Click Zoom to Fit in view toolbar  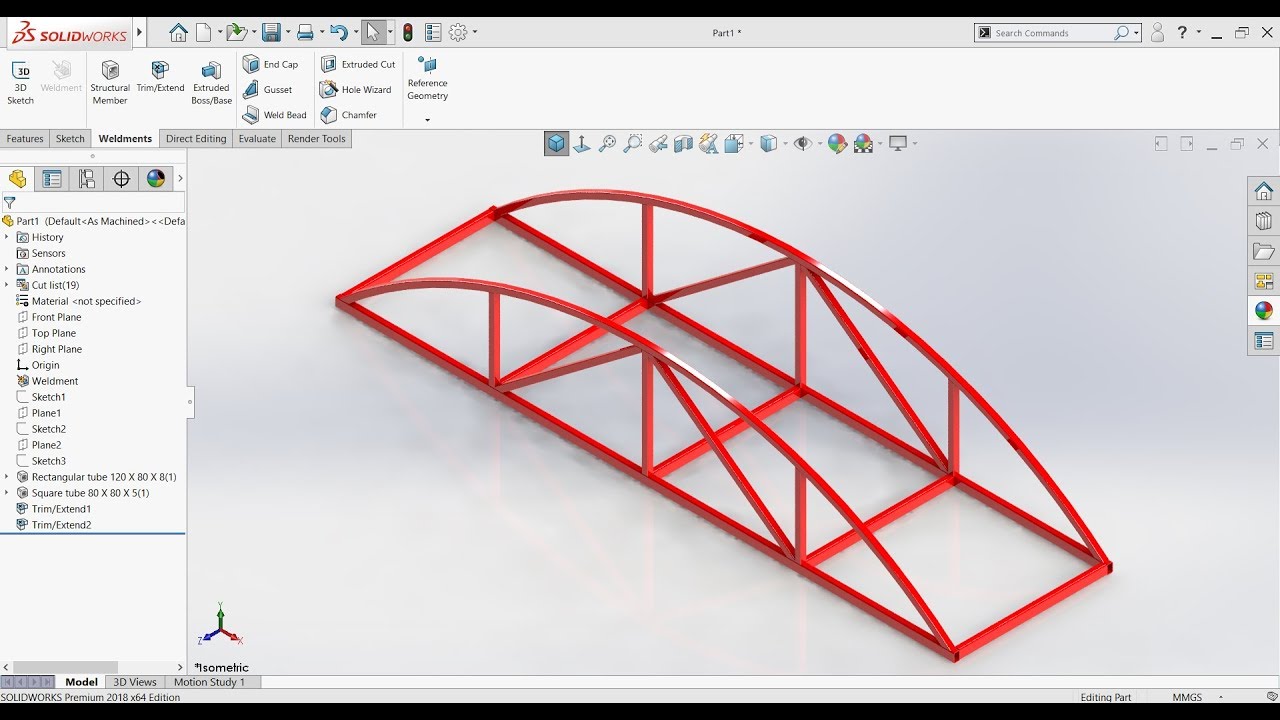(x=607, y=144)
